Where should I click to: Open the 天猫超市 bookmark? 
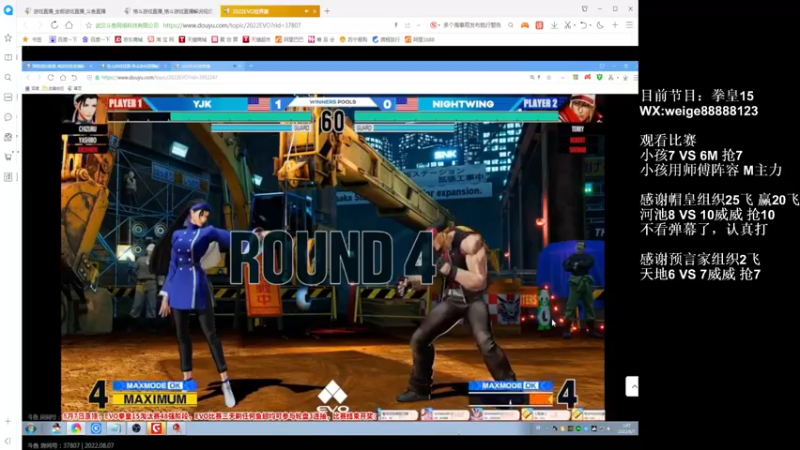[x=257, y=39]
